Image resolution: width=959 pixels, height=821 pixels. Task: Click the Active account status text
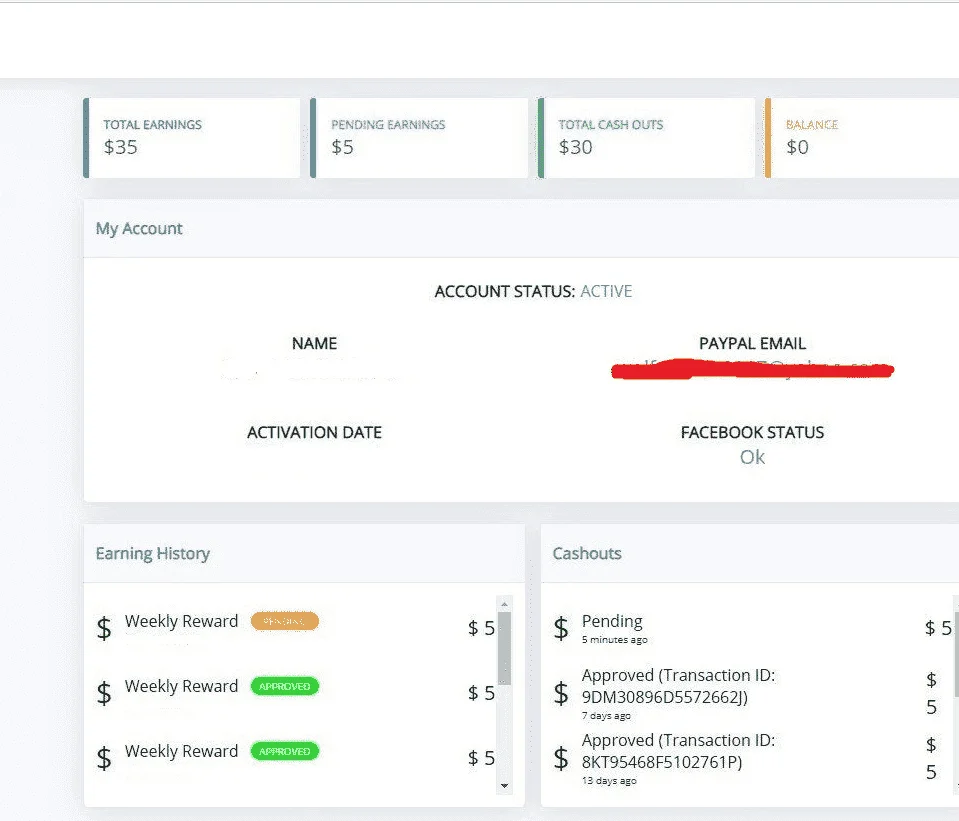pos(606,291)
